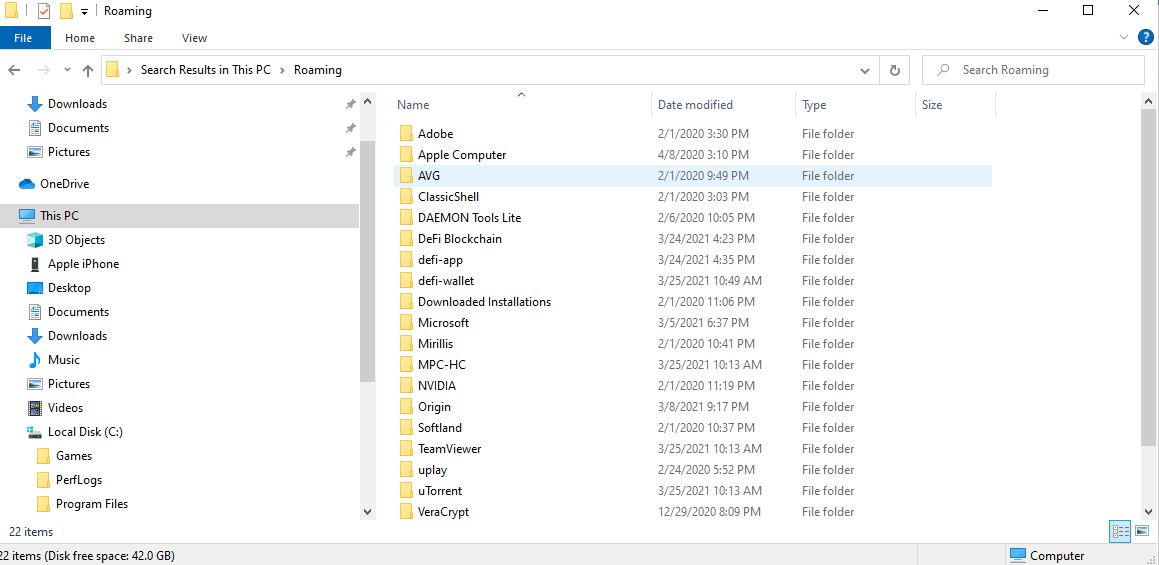Sort by Size column header
1159x565 pixels.
(955, 104)
